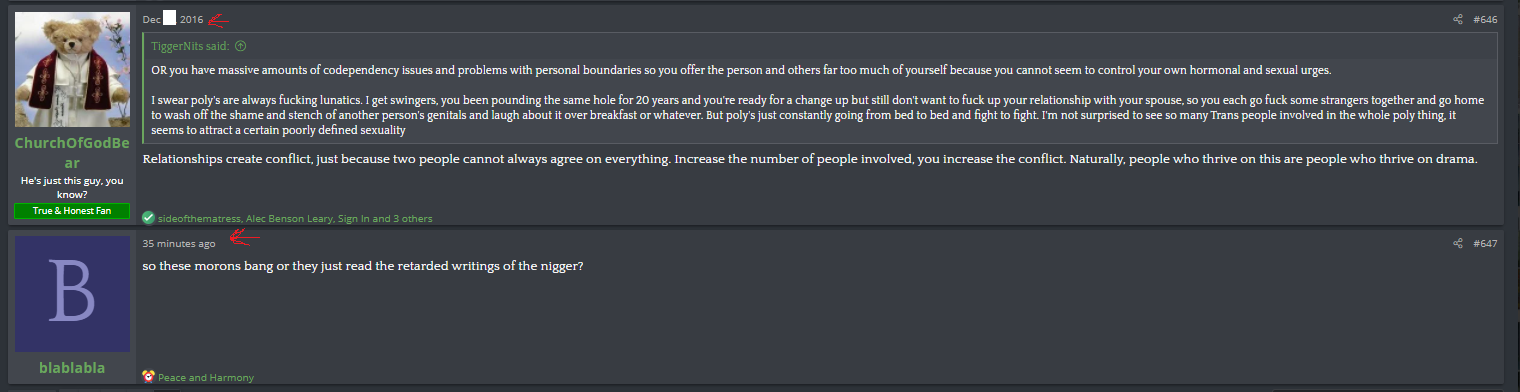Click the Peace and Harmony reaction icon
This screenshot has height=392, width=1520.
tap(148, 377)
